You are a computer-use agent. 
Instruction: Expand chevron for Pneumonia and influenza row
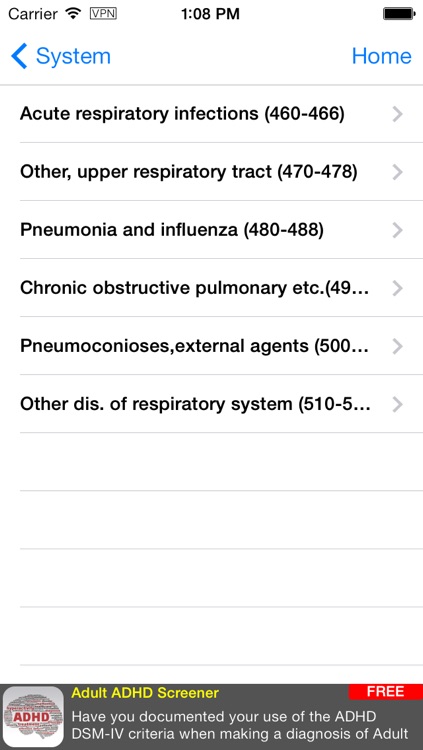[397, 231]
